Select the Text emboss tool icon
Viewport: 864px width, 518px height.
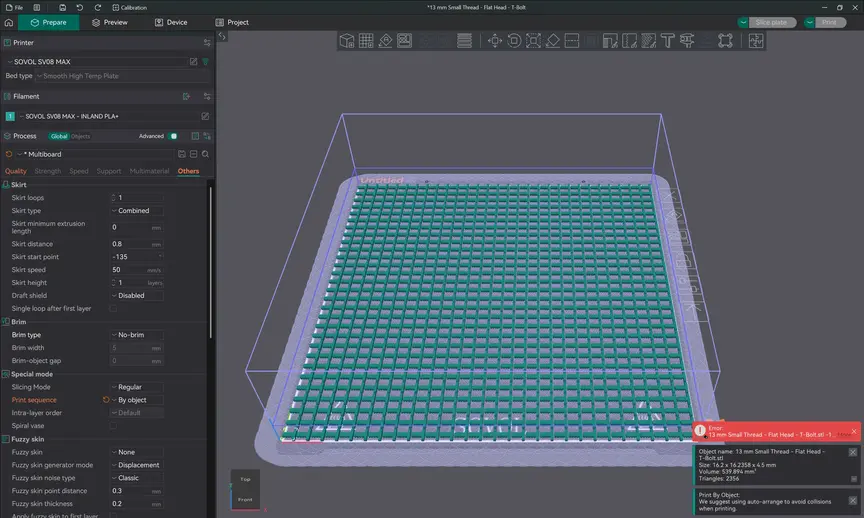667,41
